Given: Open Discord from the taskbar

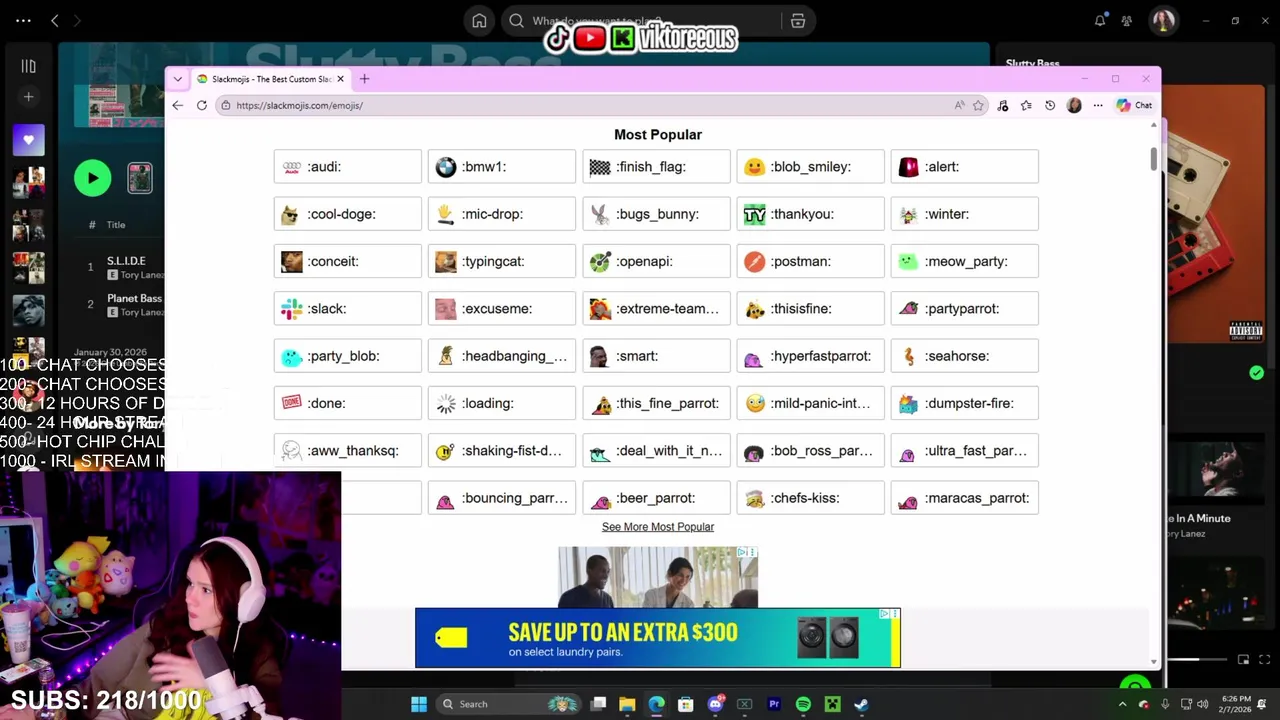Looking at the screenshot, I should tap(715, 704).
